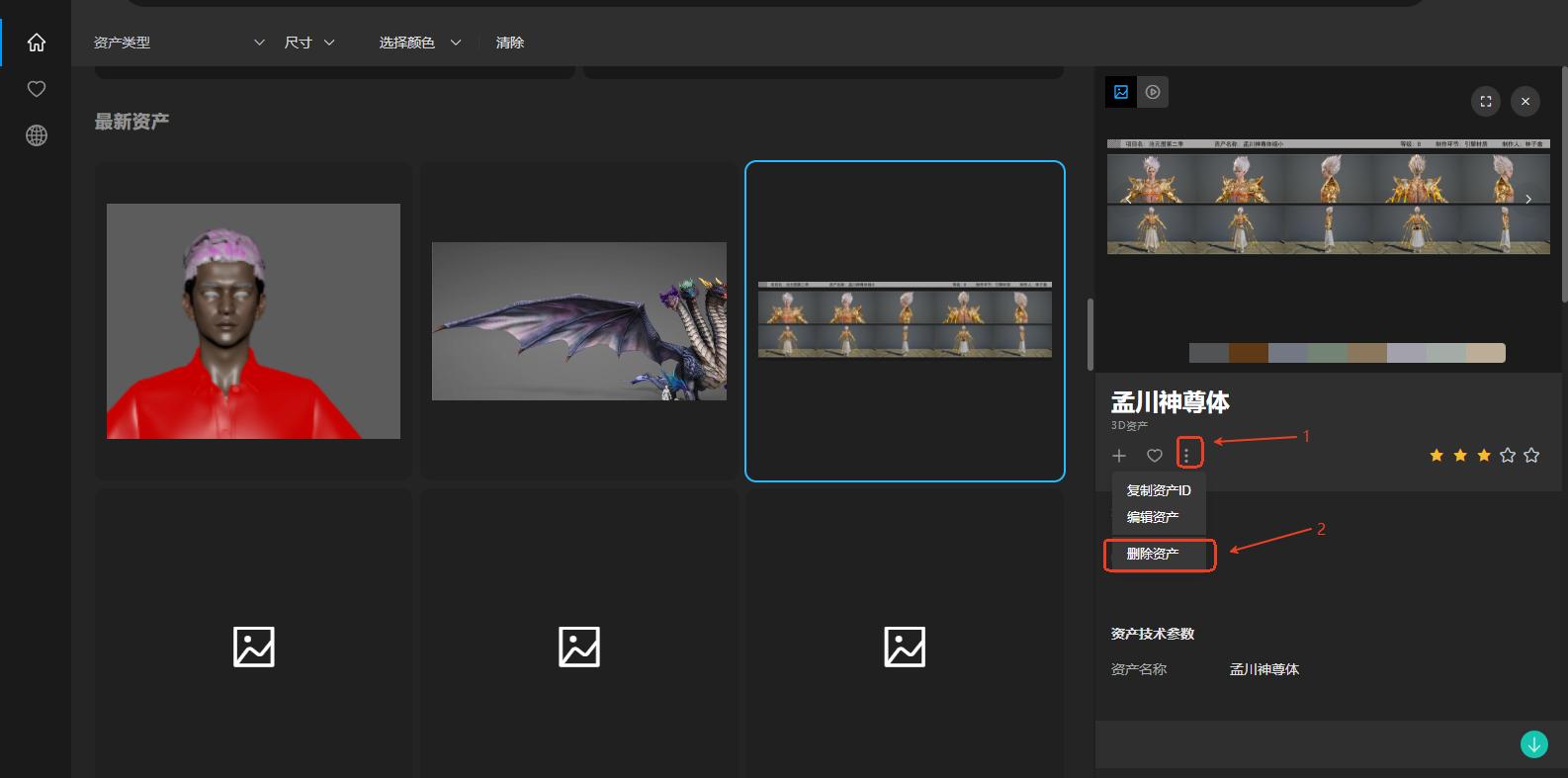Pick the brown swatch in color palette
The height and width of the screenshot is (778, 1568).
click(1248, 353)
